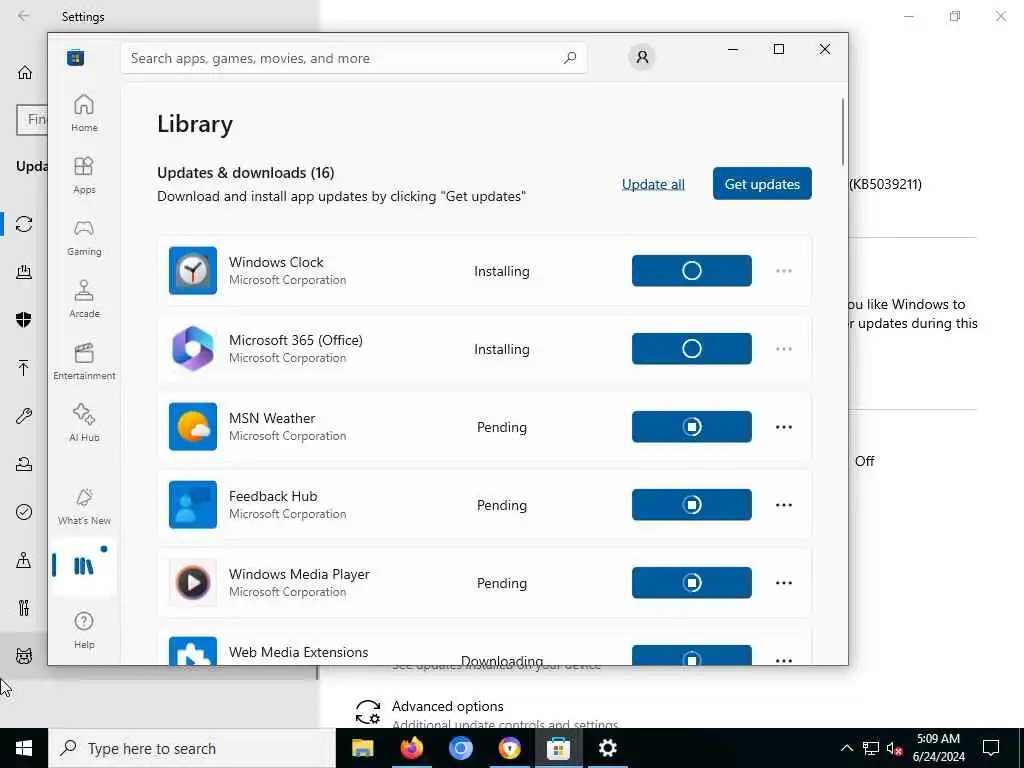
Task: Open Home in Microsoft Store sidebar
Action: [84, 113]
